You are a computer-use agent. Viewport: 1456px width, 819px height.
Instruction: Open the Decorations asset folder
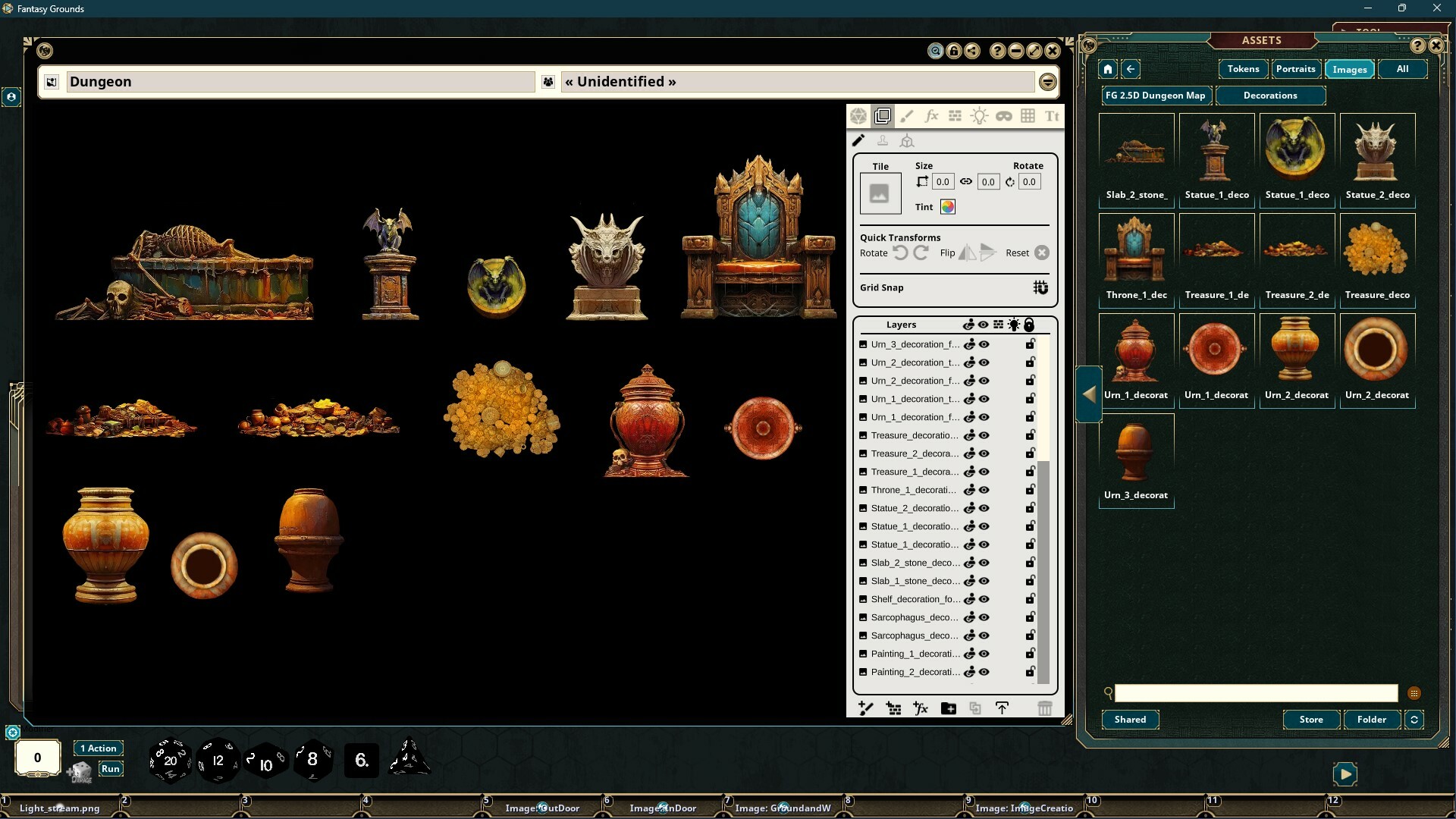1271,96
